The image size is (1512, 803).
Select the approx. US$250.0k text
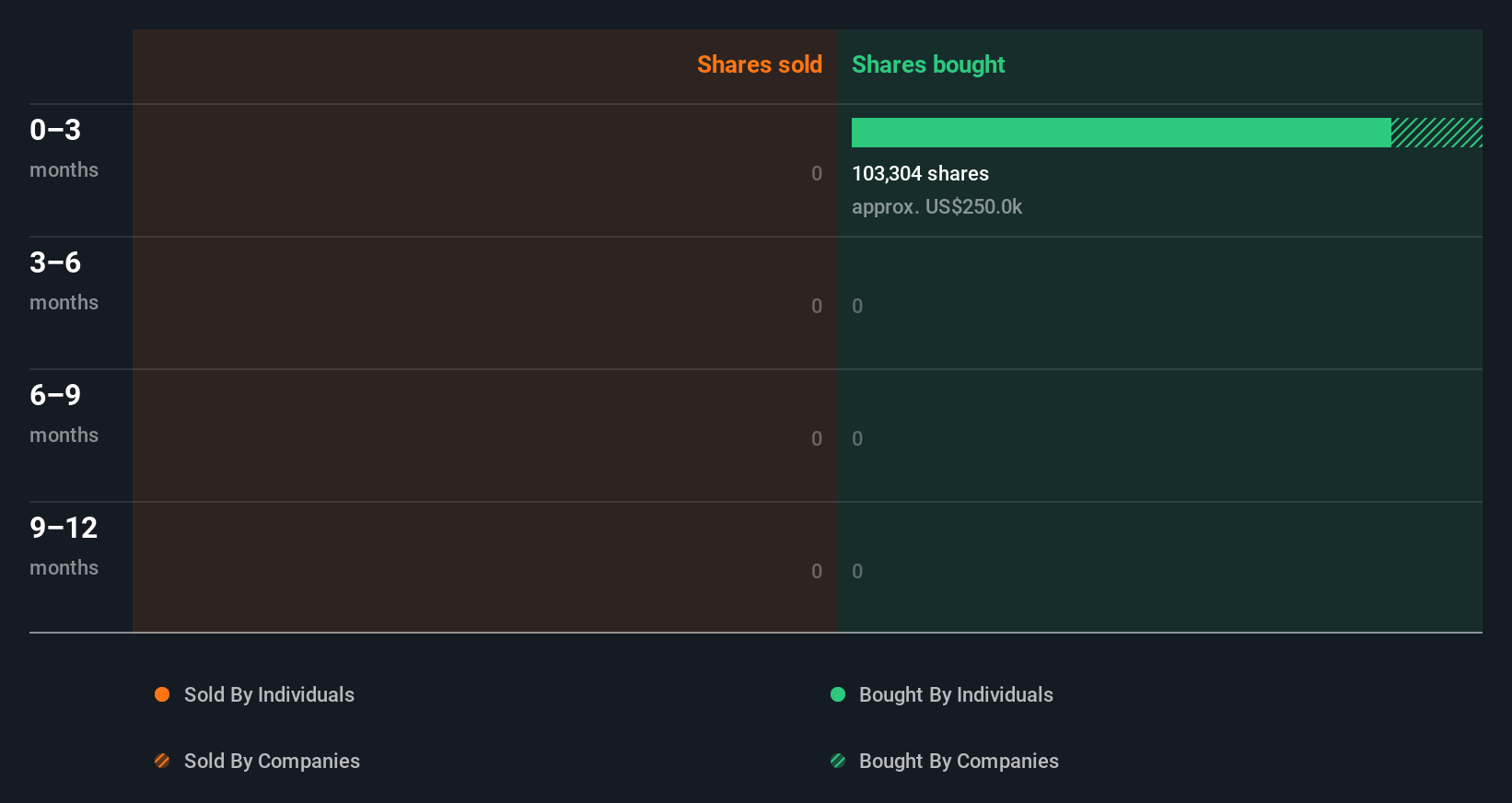[936, 206]
